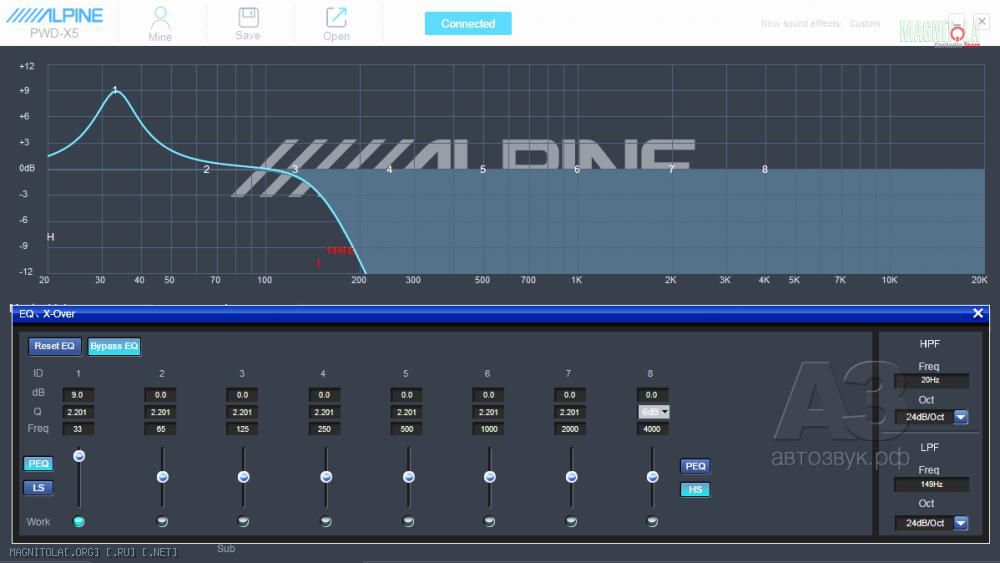1000x563 pixels.
Task: Click EQ point 7 on the graph
Action: (671, 170)
